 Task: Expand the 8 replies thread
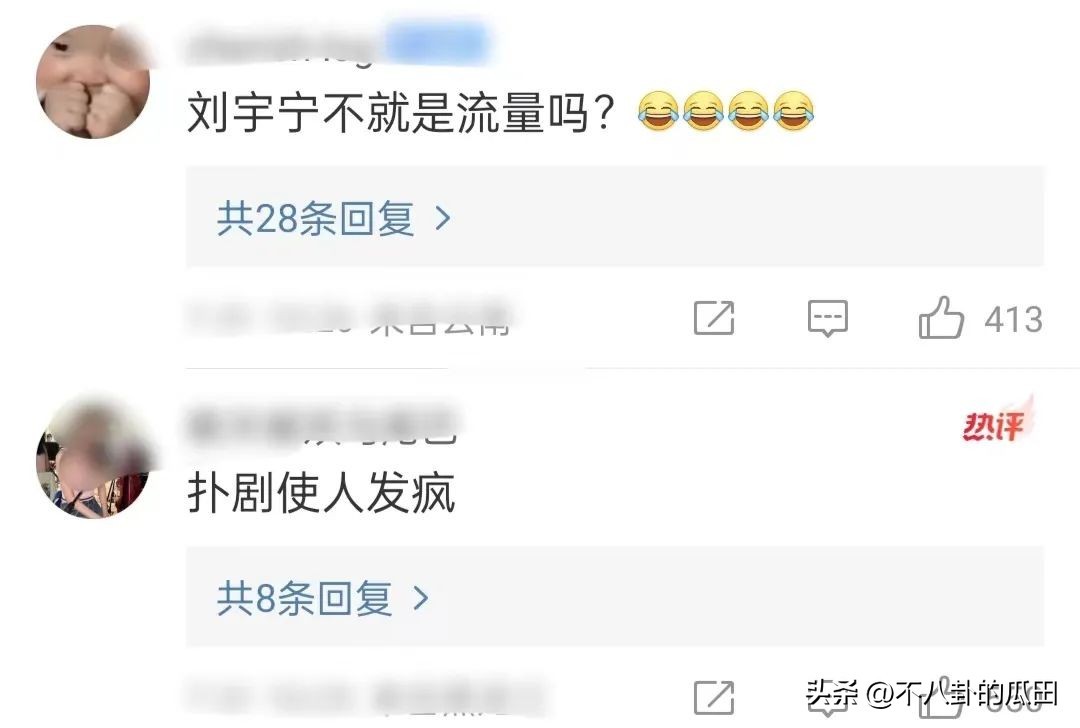point(614,597)
